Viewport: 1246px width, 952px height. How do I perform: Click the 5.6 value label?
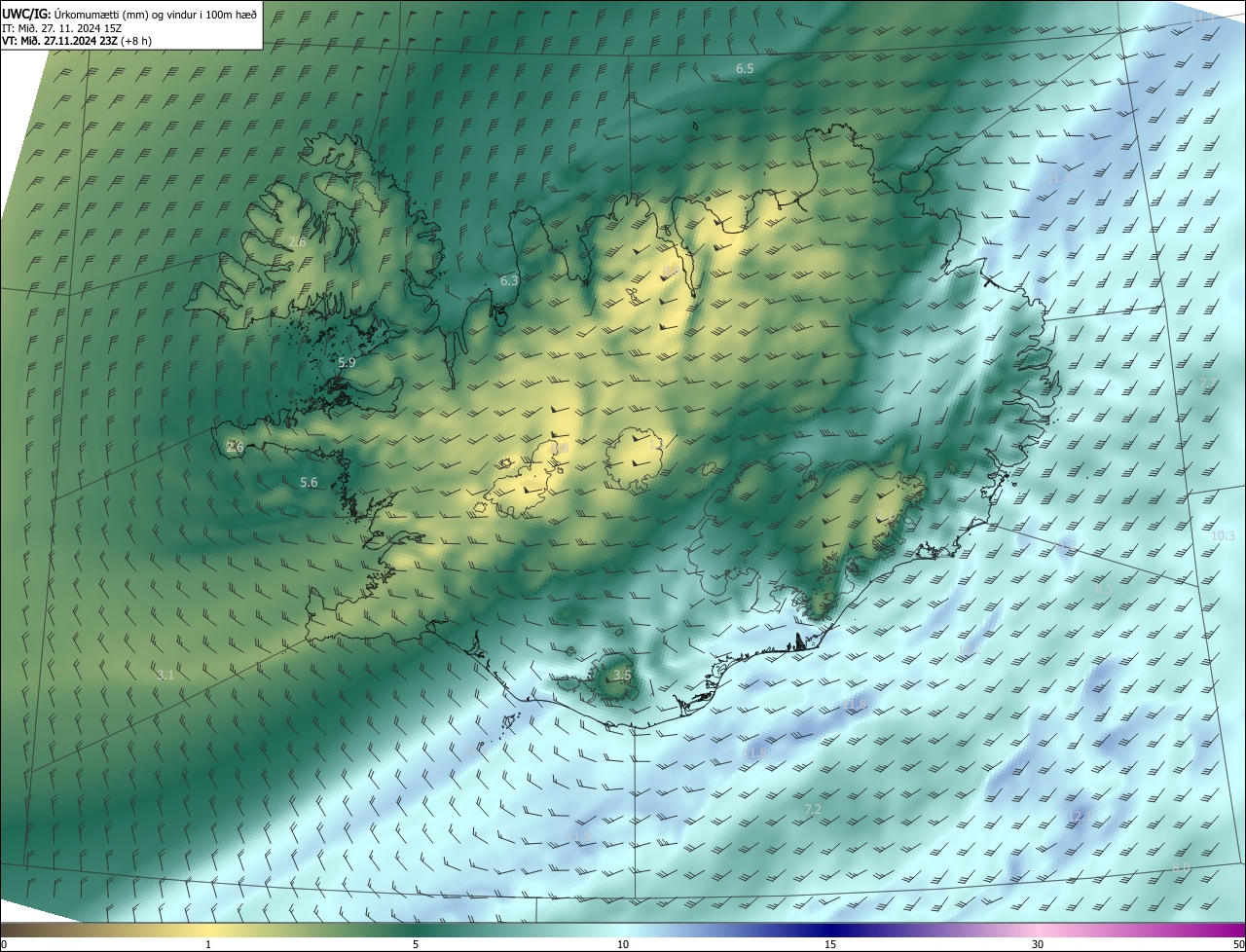tap(309, 482)
